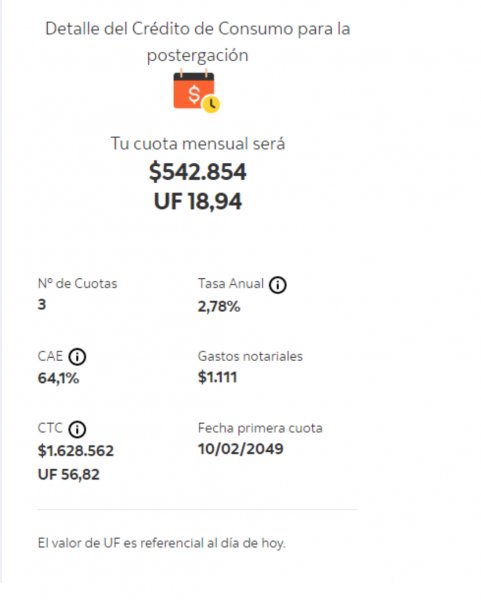This screenshot has height=600, width=481.
Task: Select the CAE label text
Action: point(50,356)
